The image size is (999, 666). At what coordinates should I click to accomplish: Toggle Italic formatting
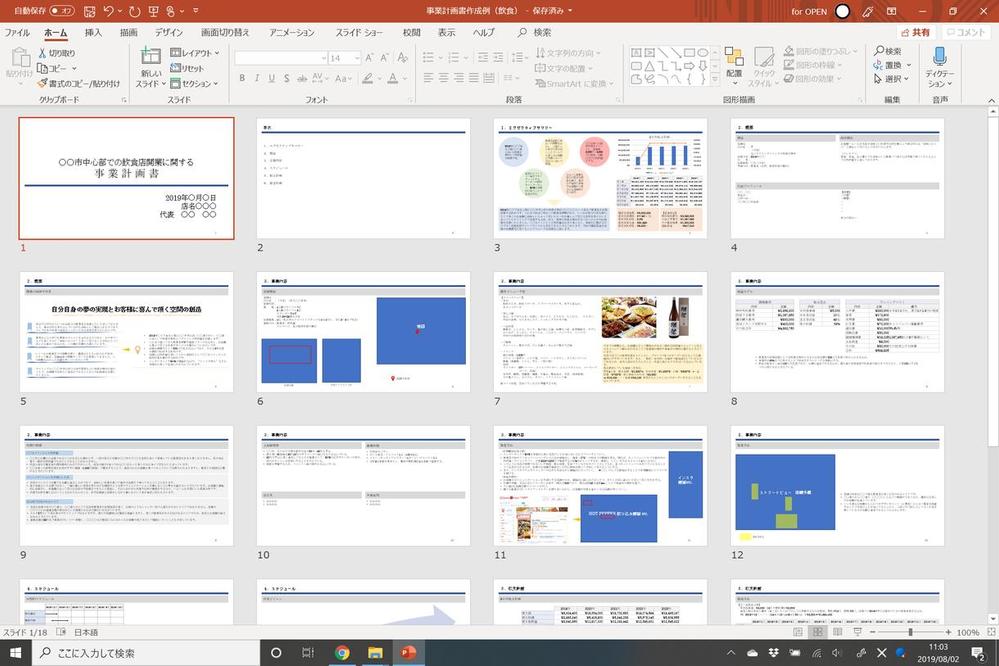tap(257, 78)
